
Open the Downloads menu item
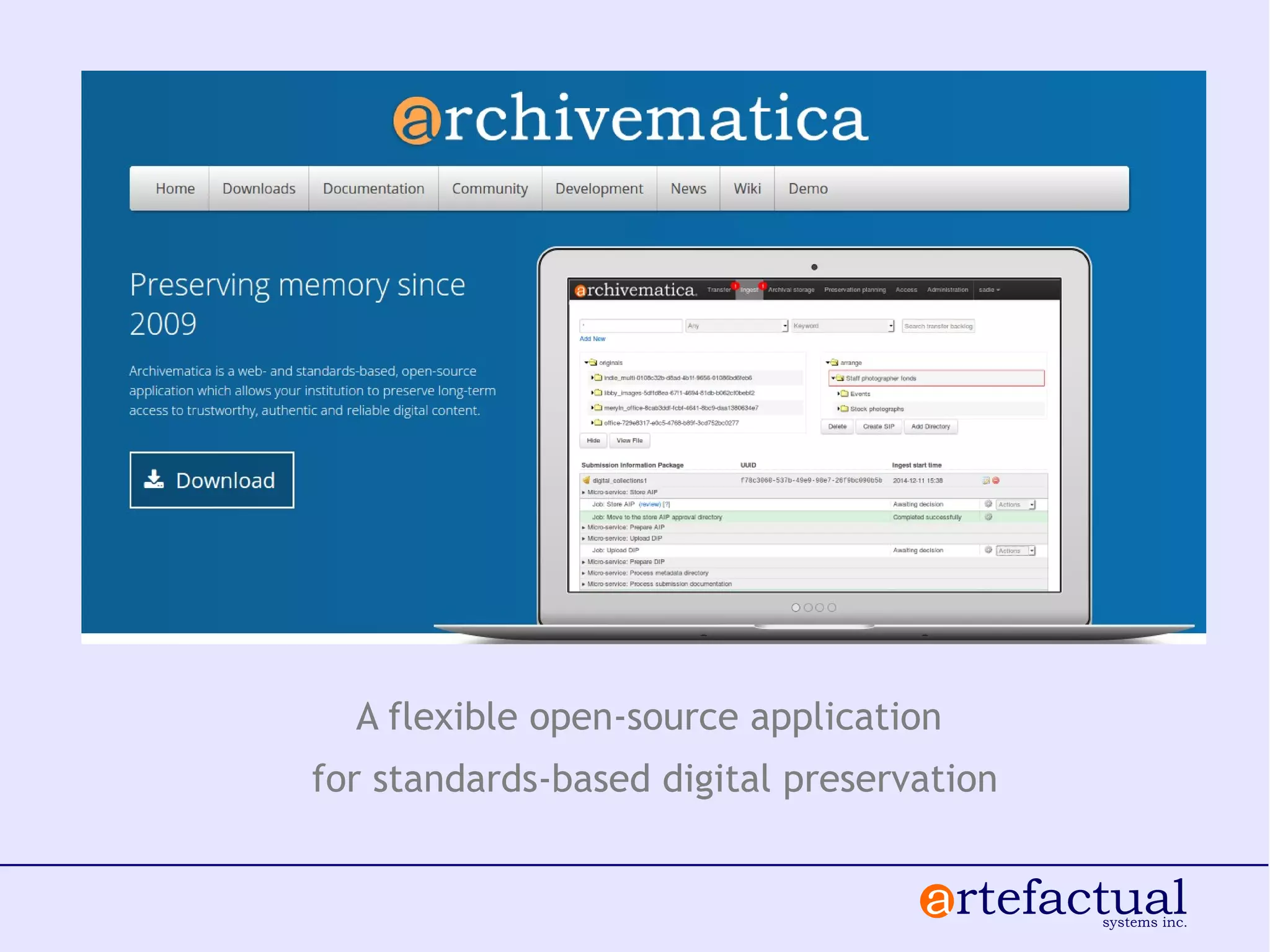coord(259,189)
